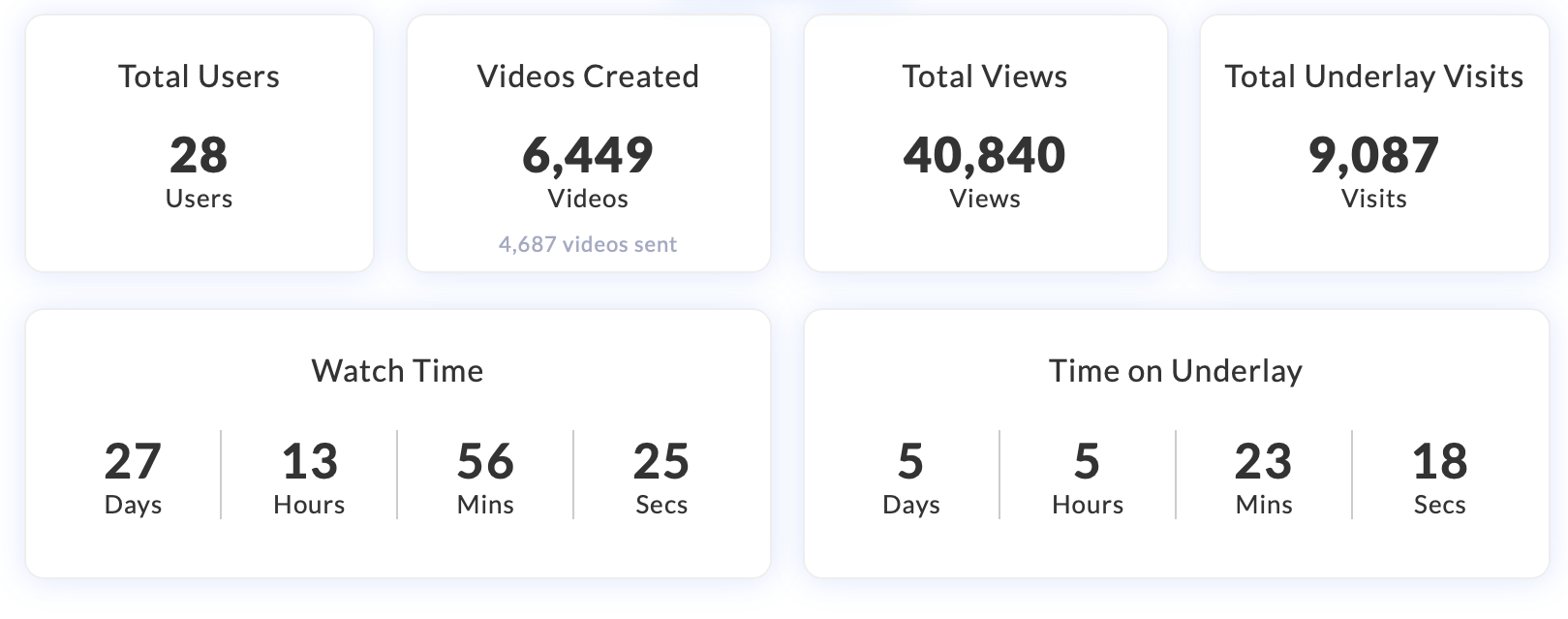Select the 25 Secs watch time value
This screenshot has height=619, width=1568.
(661, 462)
